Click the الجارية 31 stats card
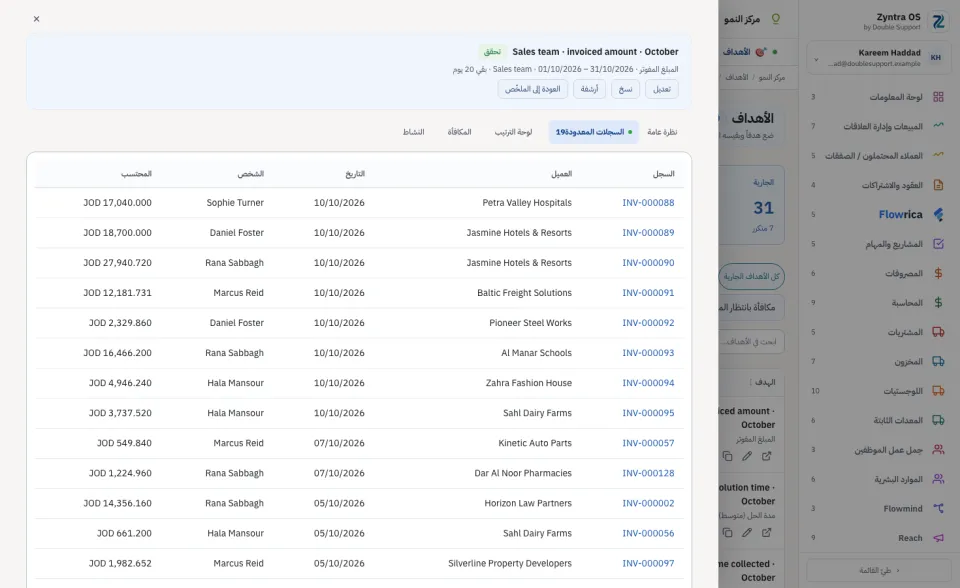Screen dimensions: 960x588 tap(752, 205)
